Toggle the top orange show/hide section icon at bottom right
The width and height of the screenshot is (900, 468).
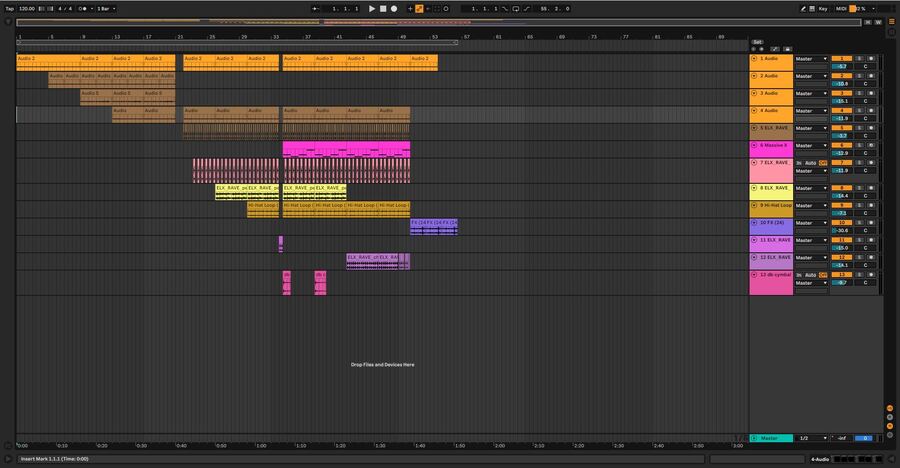(x=890, y=408)
